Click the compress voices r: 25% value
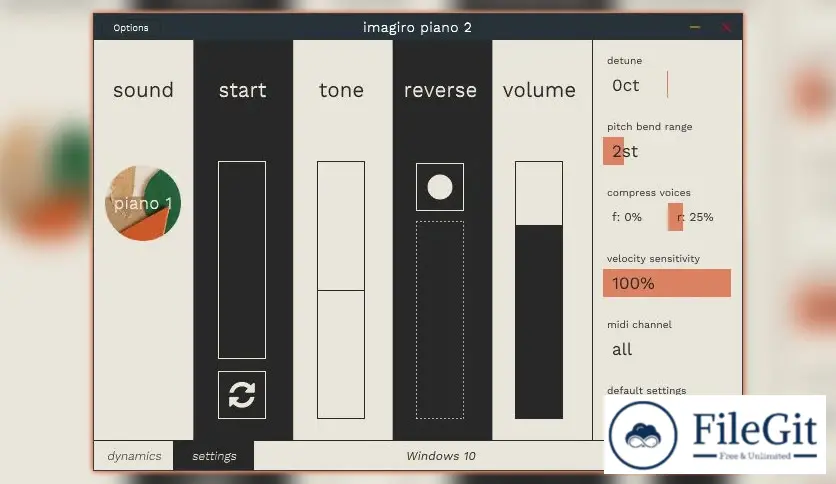 695,217
